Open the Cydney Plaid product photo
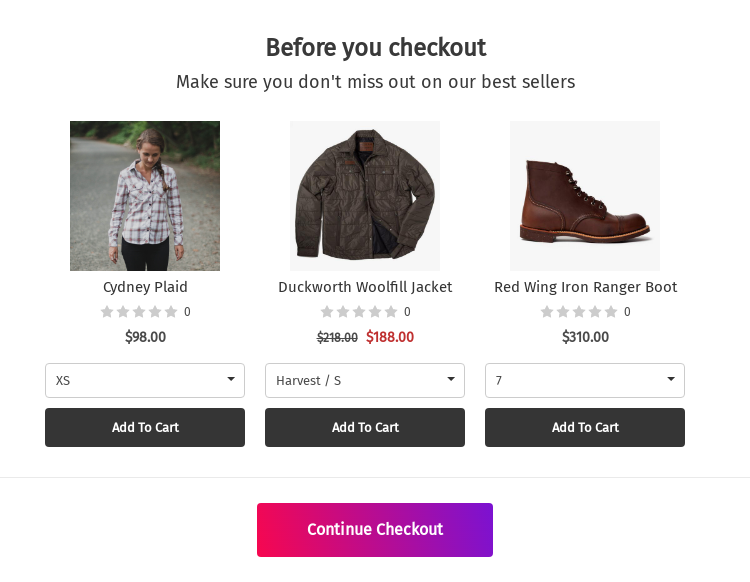Viewport: 750px width, 582px height. point(145,196)
